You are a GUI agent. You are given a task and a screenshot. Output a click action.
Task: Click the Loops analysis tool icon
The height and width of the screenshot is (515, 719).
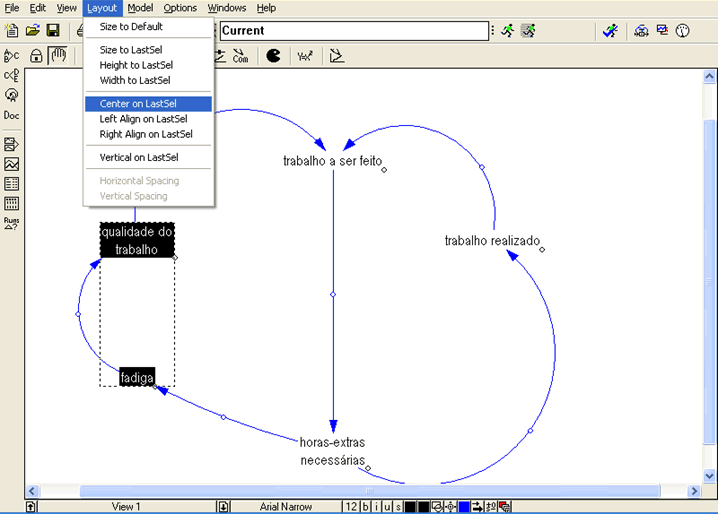[x=12, y=95]
